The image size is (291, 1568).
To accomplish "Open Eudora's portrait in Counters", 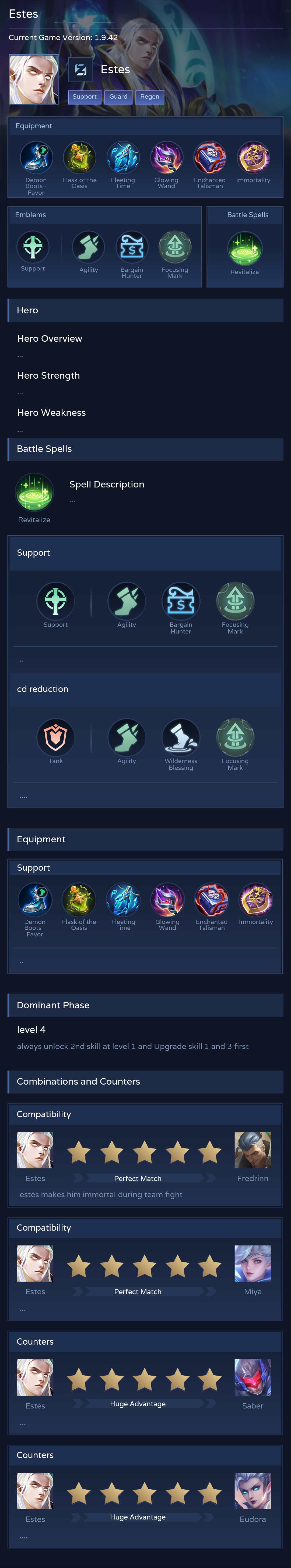I will 253,1491.
